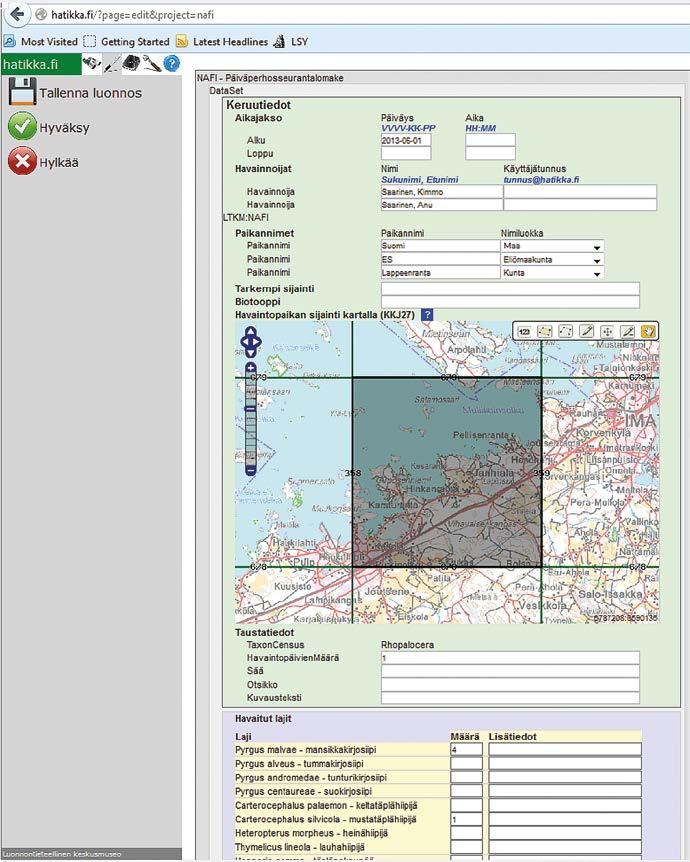Open the LSY bookmark
This screenshot has height=862, width=690.
(x=291, y=42)
